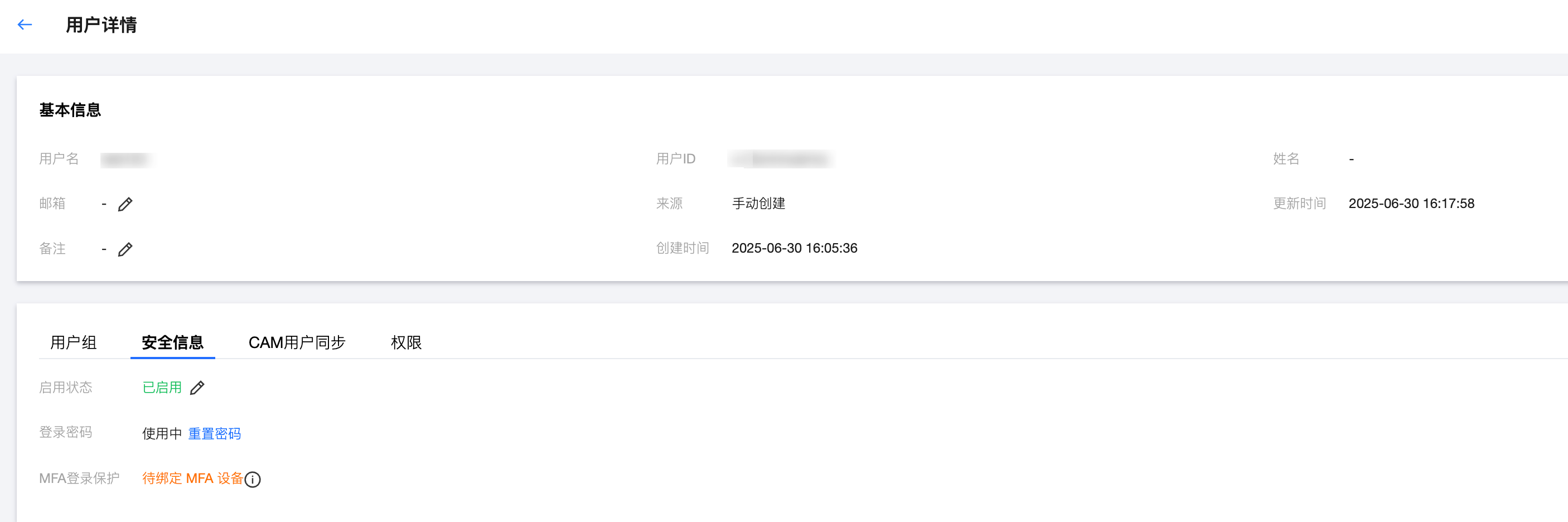Go back using the blue arrow
This screenshot has height=522, width=1568.
tap(25, 25)
